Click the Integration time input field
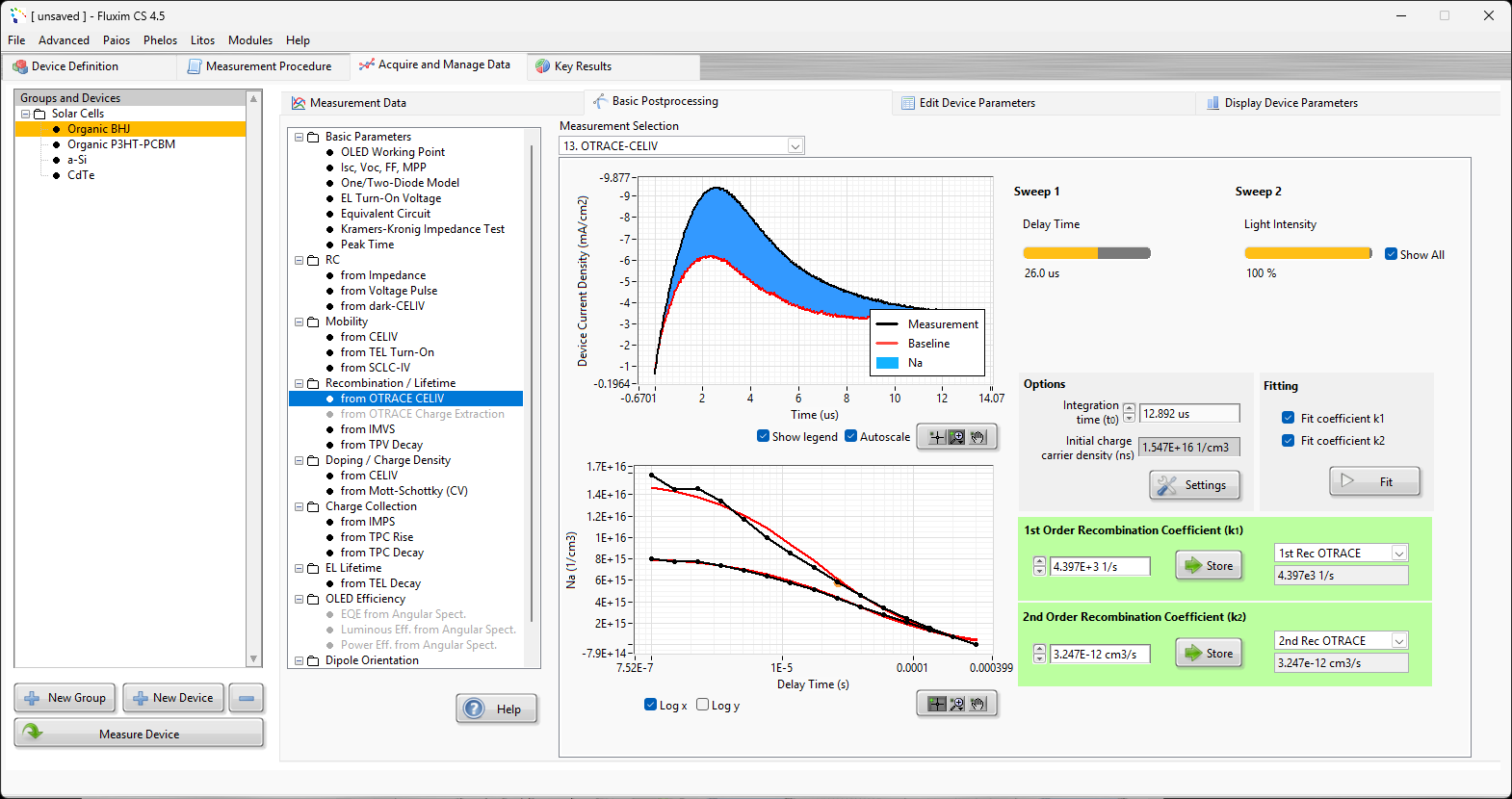This screenshot has height=799, width=1512. point(1189,413)
